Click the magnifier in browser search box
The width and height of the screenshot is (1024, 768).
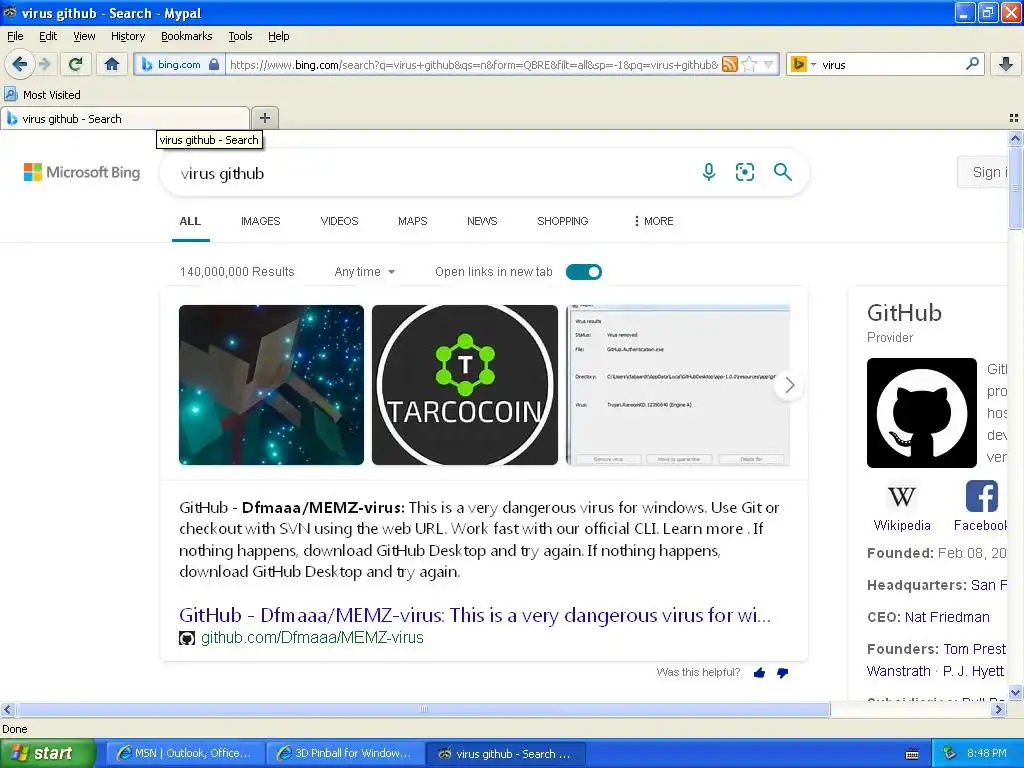pyautogui.click(x=972, y=64)
